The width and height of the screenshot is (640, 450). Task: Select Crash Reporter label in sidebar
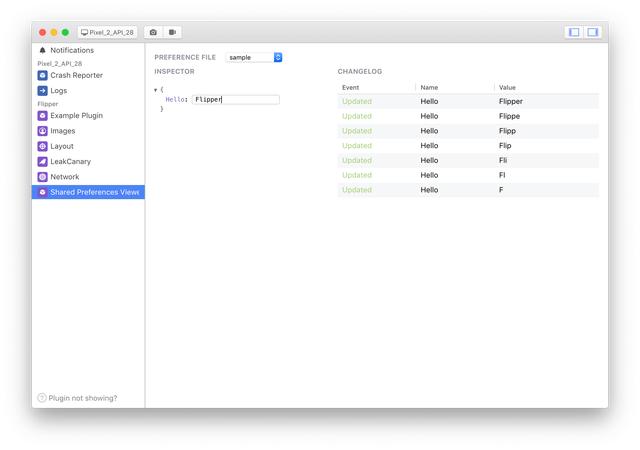pyautogui.click(x=77, y=76)
